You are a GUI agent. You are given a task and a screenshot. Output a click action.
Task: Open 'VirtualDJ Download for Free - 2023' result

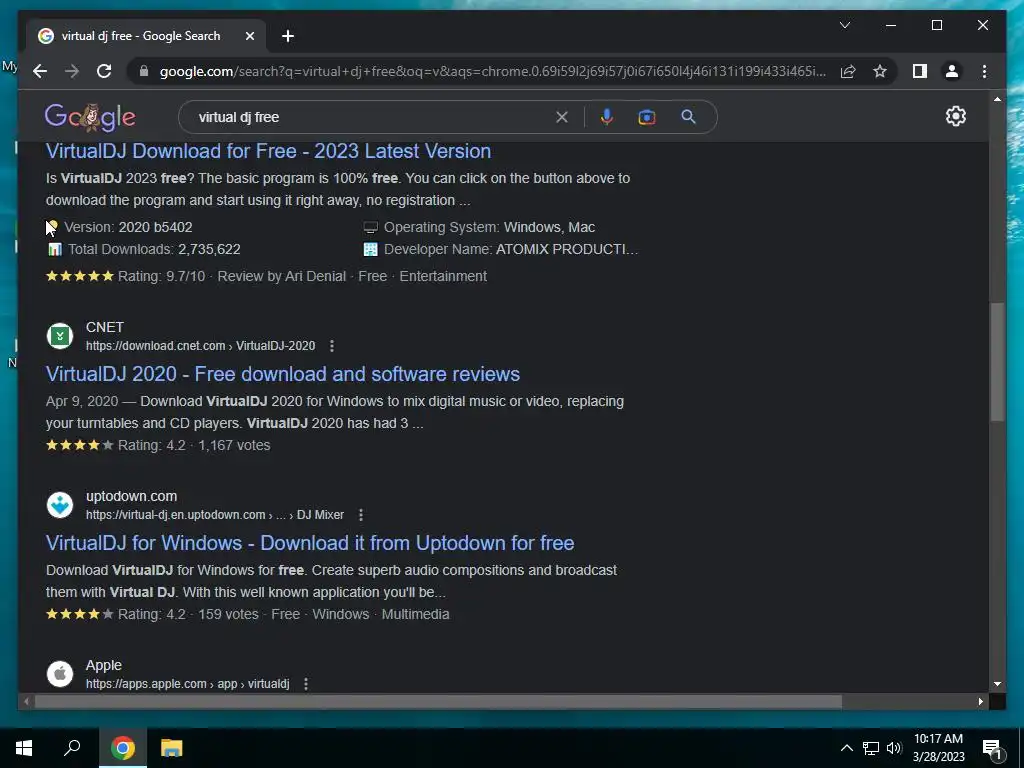(268, 151)
